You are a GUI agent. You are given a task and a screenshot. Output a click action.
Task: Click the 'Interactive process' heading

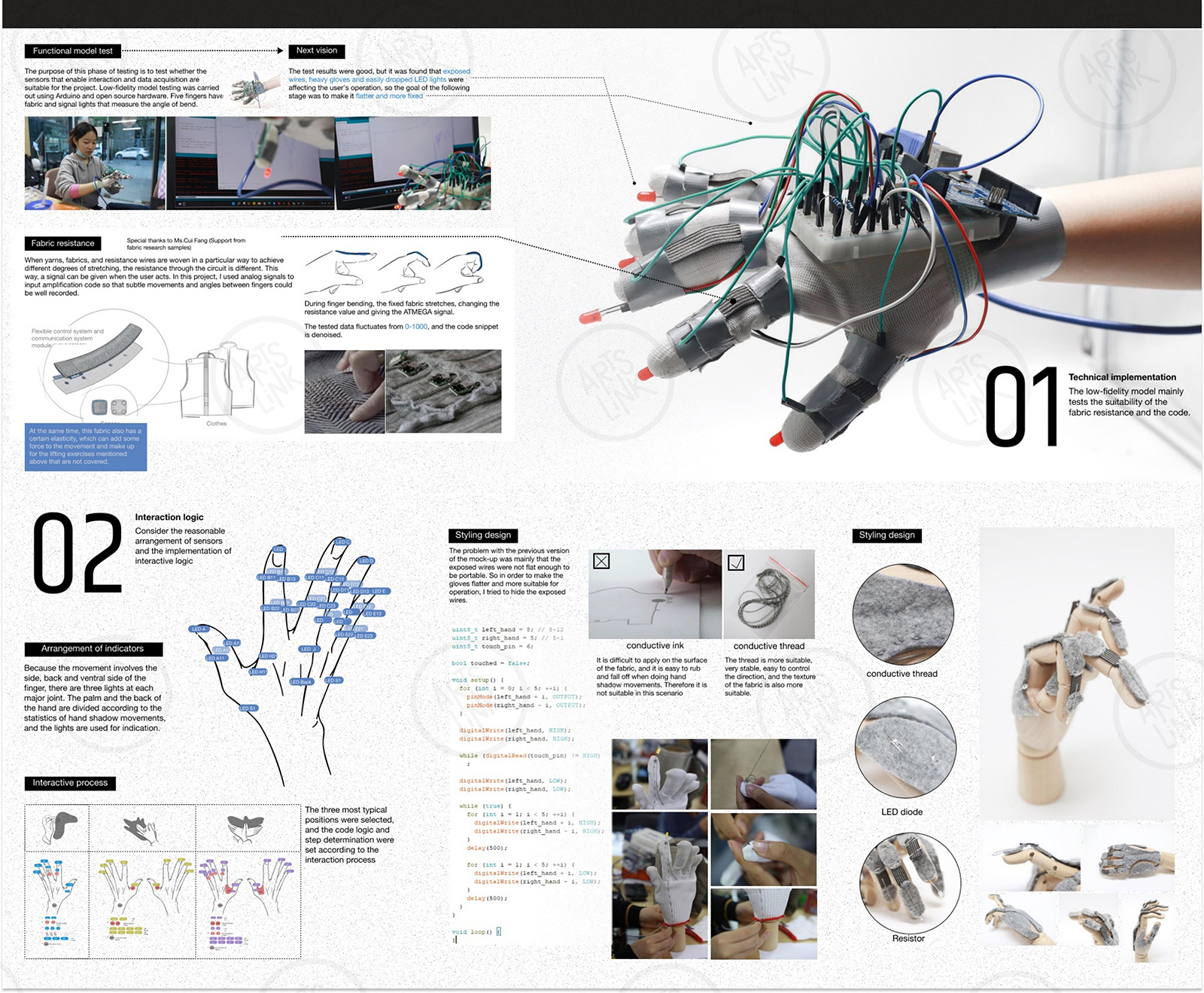(70, 783)
